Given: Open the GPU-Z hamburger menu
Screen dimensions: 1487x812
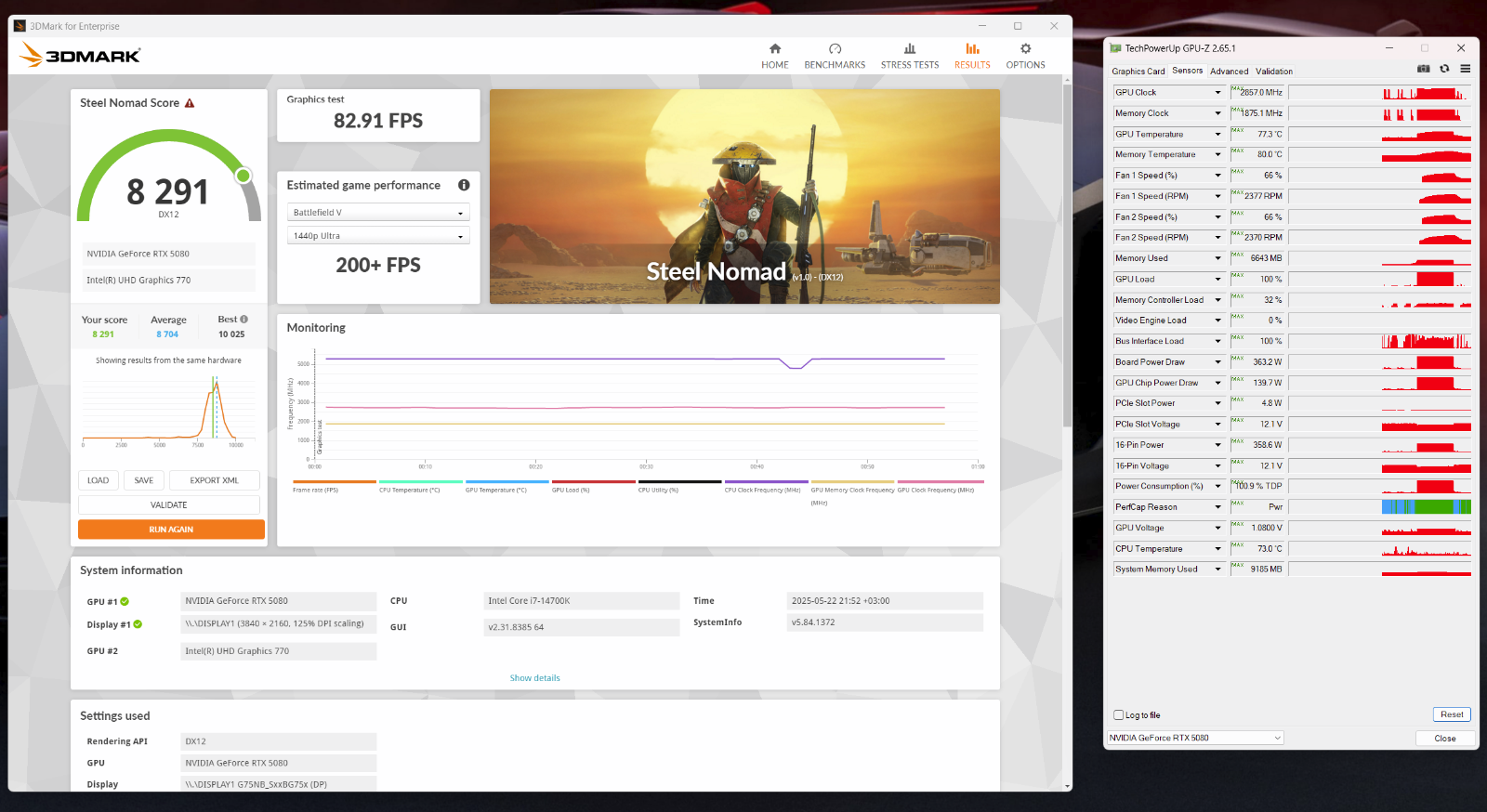Looking at the screenshot, I should point(1465,69).
